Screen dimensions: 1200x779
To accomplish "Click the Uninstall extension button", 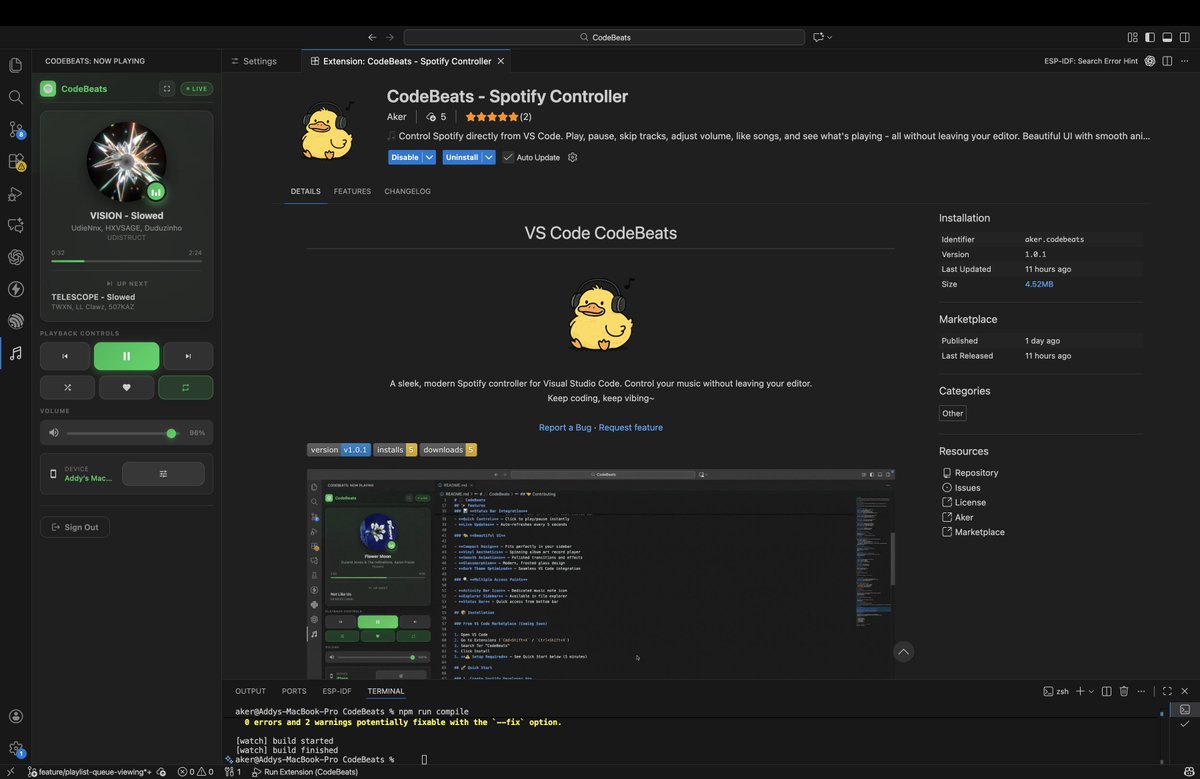I will pos(462,157).
